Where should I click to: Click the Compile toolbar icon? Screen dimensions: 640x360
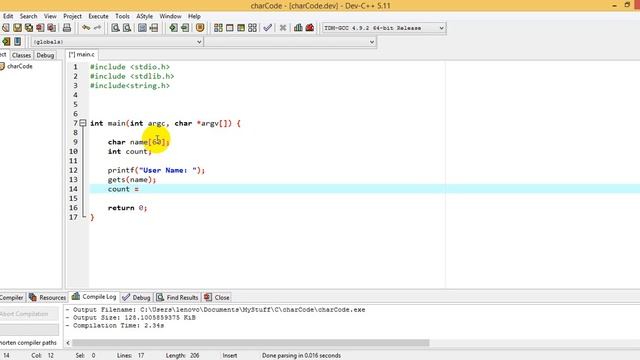(218, 28)
